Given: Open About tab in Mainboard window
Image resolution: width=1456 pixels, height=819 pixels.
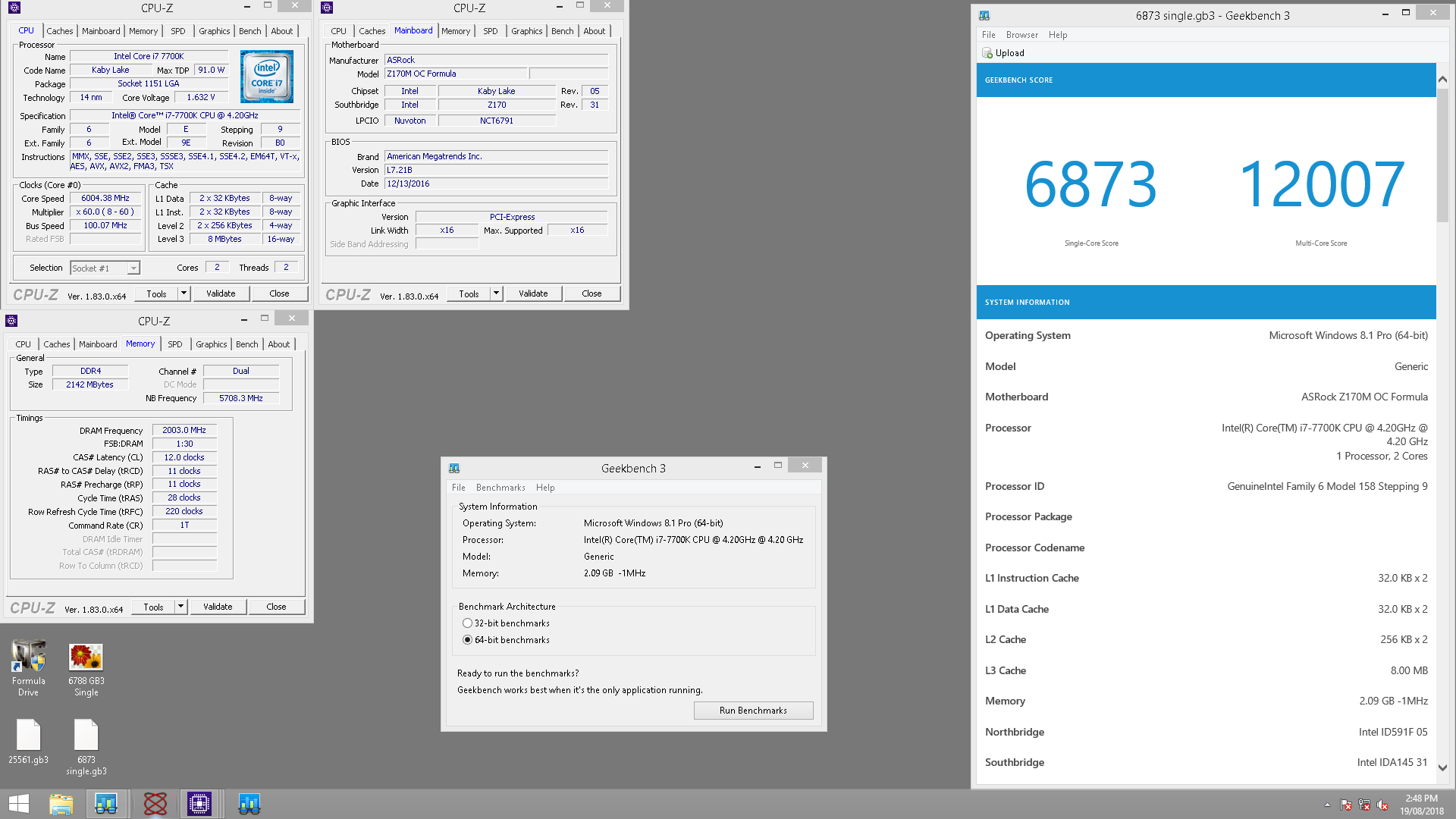Looking at the screenshot, I should (594, 31).
